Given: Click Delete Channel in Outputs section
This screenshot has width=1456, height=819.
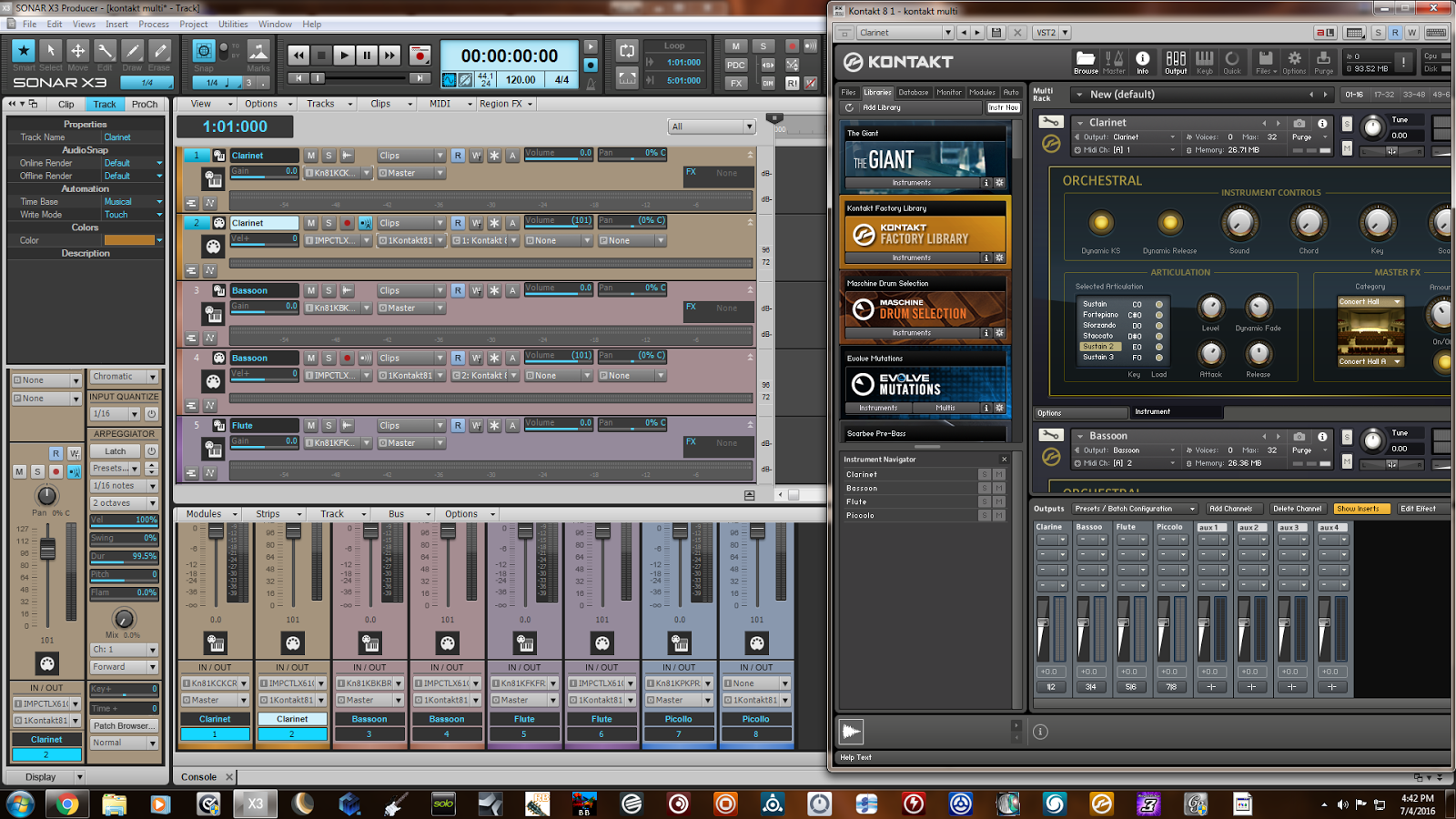Looking at the screenshot, I should 1298,509.
